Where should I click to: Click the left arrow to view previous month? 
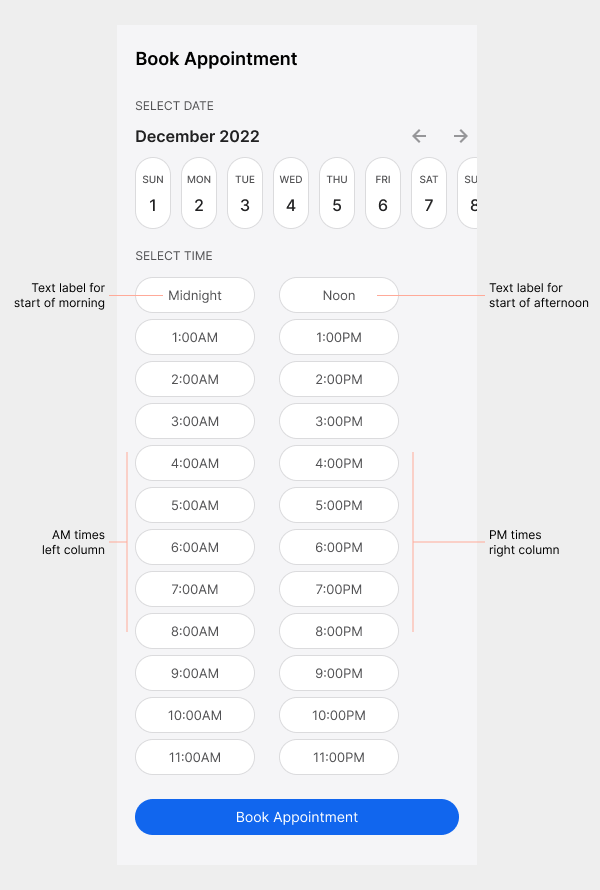click(x=419, y=136)
